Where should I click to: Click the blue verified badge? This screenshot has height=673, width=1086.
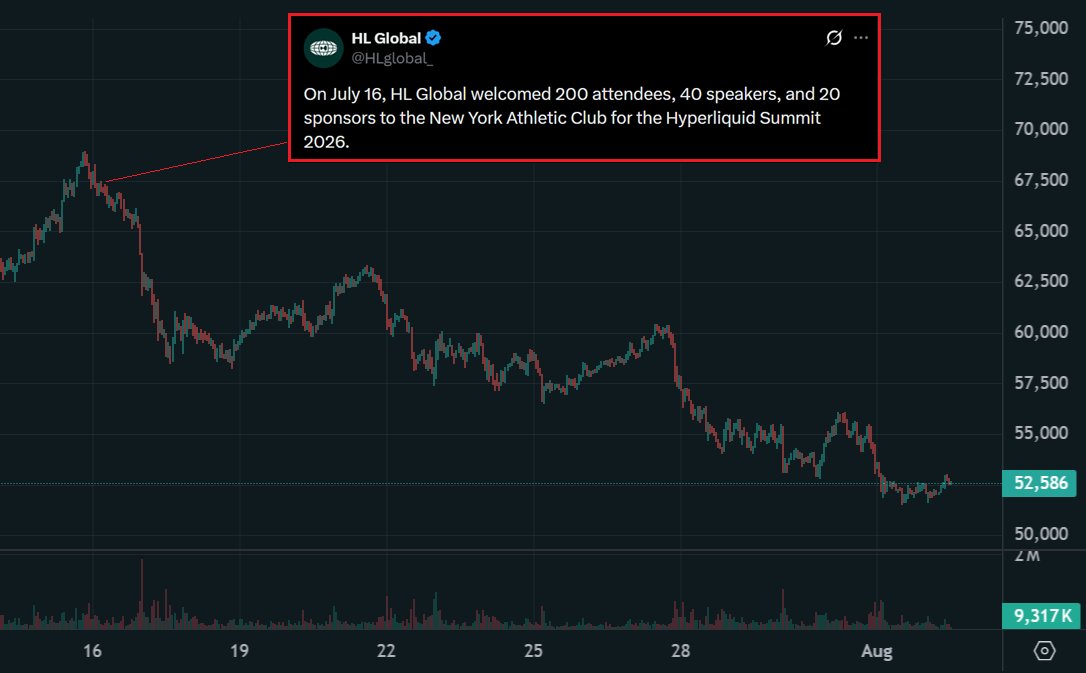point(434,38)
